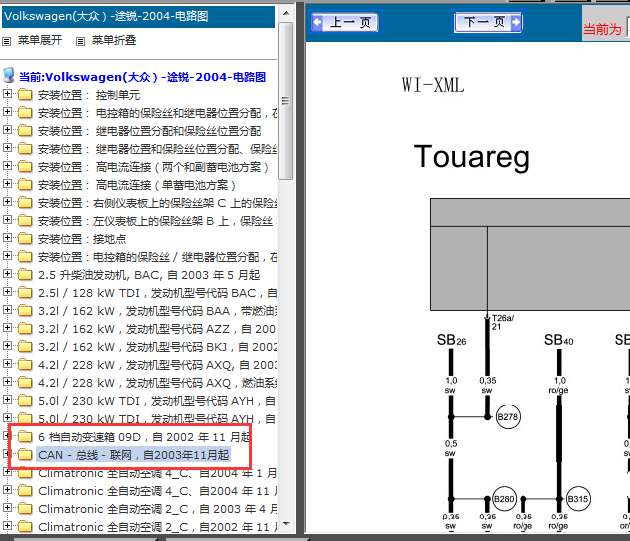Screen dimensions: 630x541
Task: Click folder icon of 安装位置:接地点
Action: point(25,239)
